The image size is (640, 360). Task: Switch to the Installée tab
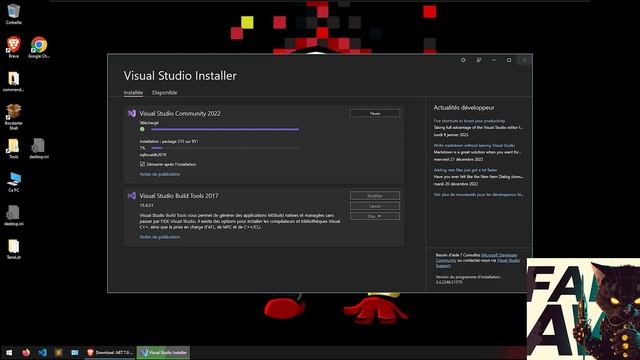pyautogui.click(x=133, y=93)
